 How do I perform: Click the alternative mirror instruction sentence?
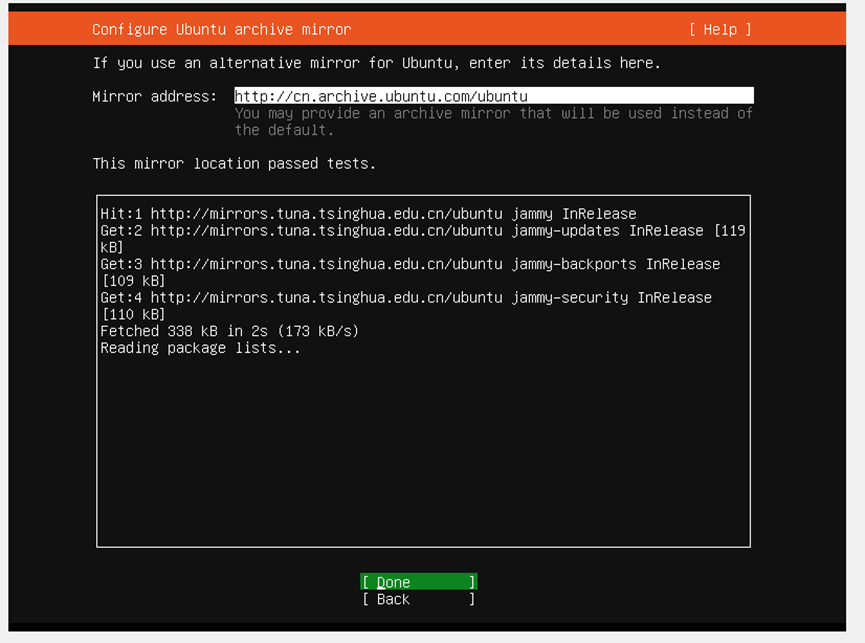(x=376, y=63)
